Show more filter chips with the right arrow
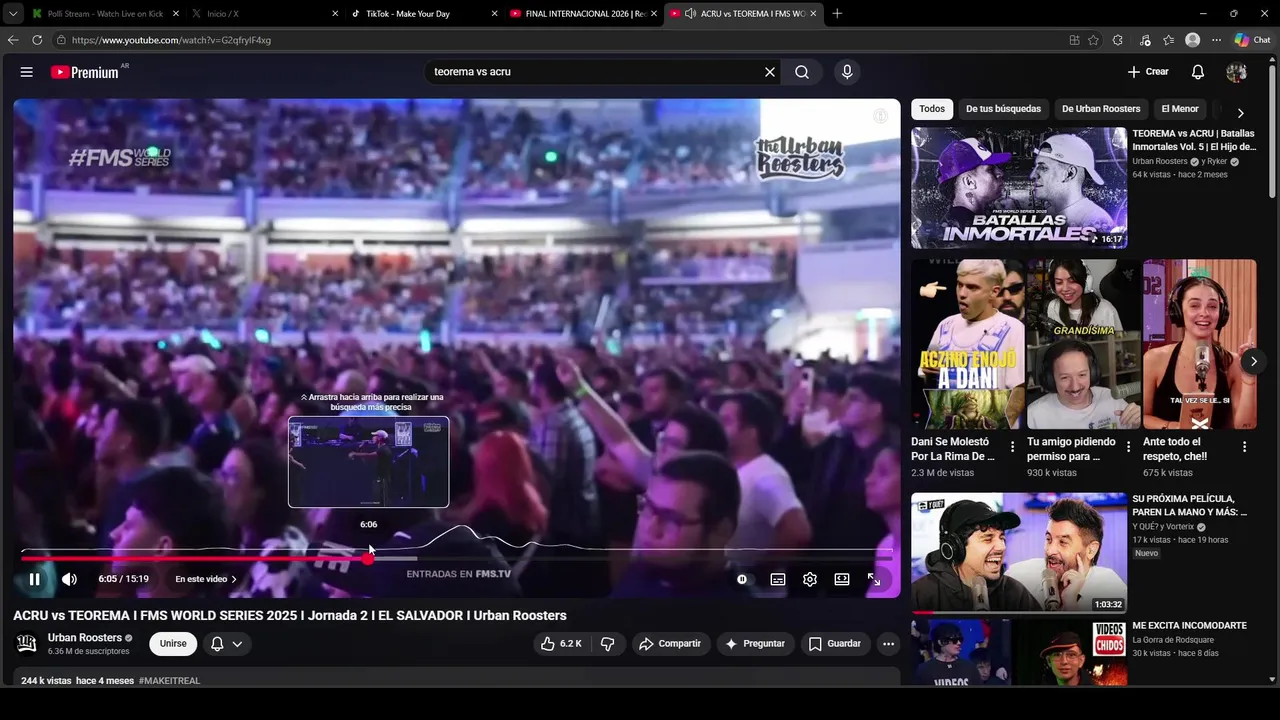The width and height of the screenshot is (1280, 720). (1240, 113)
